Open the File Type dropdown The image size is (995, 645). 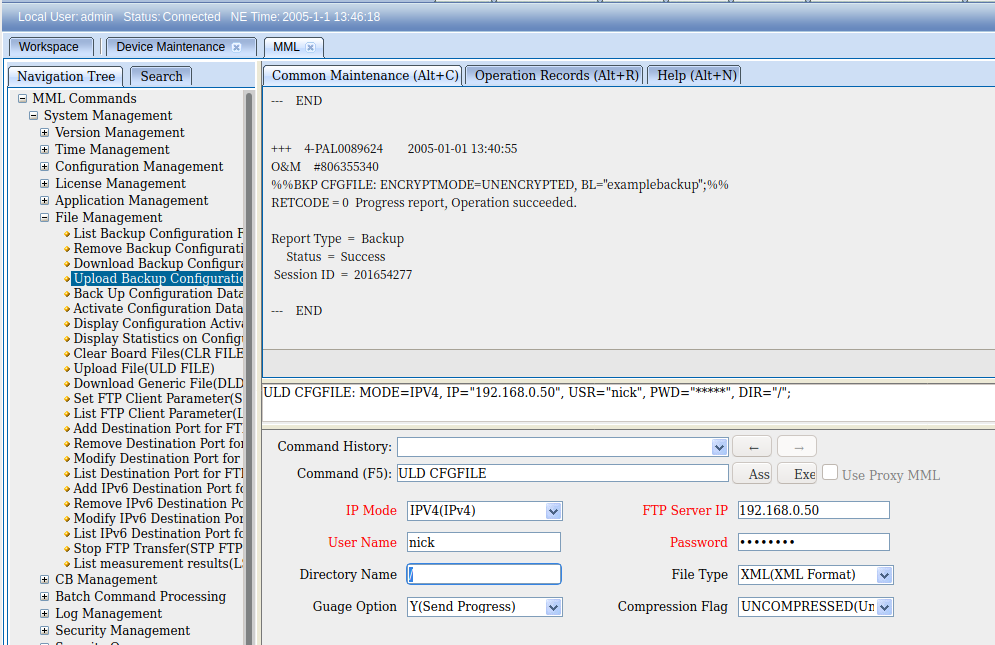click(885, 575)
